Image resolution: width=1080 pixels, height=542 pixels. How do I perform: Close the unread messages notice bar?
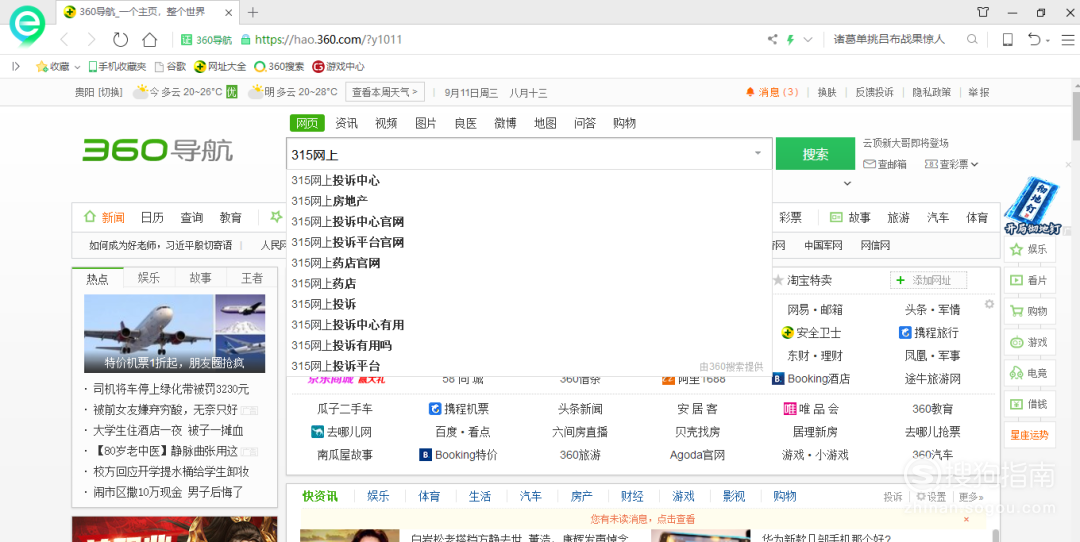point(966,519)
